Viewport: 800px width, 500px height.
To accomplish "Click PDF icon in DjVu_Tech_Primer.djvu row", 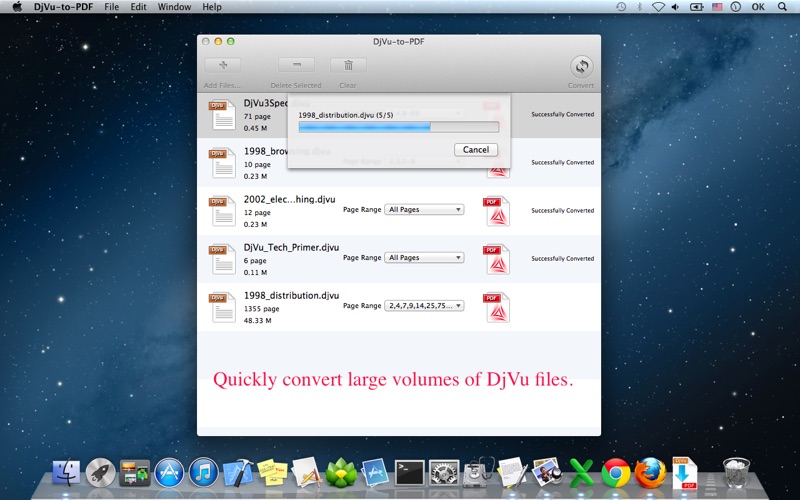I will tap(496, 259).
